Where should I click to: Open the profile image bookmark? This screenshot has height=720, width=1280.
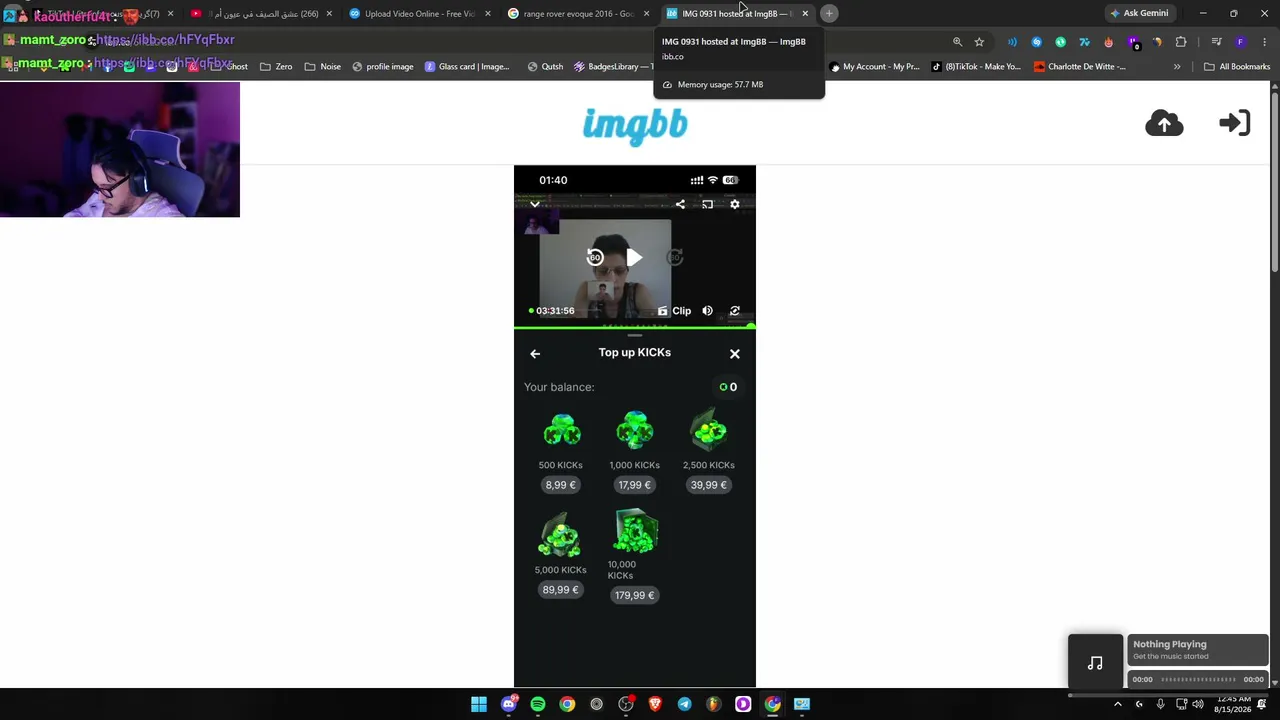[382, 67]
